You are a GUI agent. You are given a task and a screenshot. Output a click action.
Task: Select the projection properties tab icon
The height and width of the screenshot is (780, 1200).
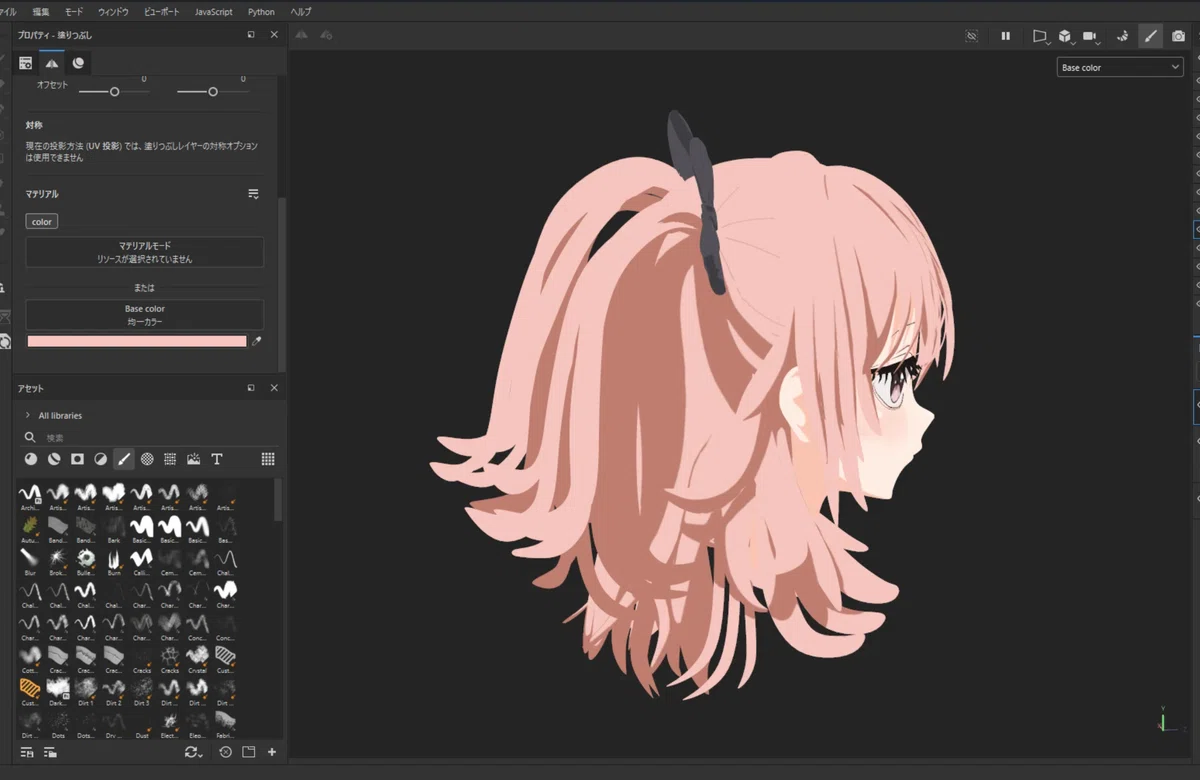click(52, 63)
